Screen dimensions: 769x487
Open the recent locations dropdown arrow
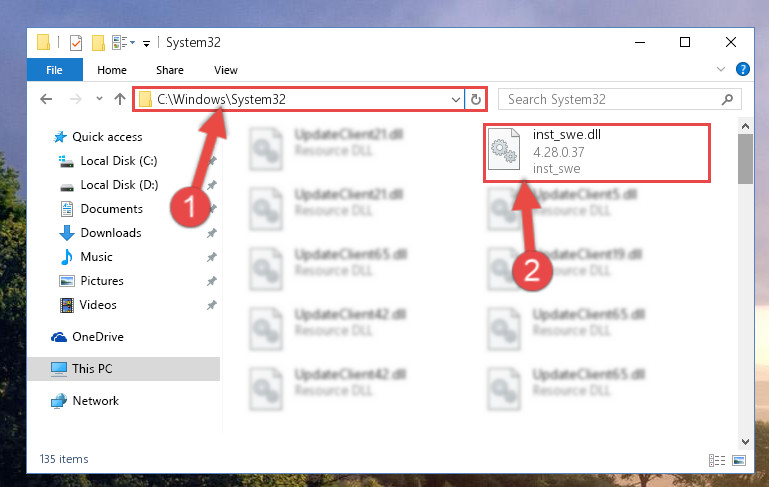point(100,99)
